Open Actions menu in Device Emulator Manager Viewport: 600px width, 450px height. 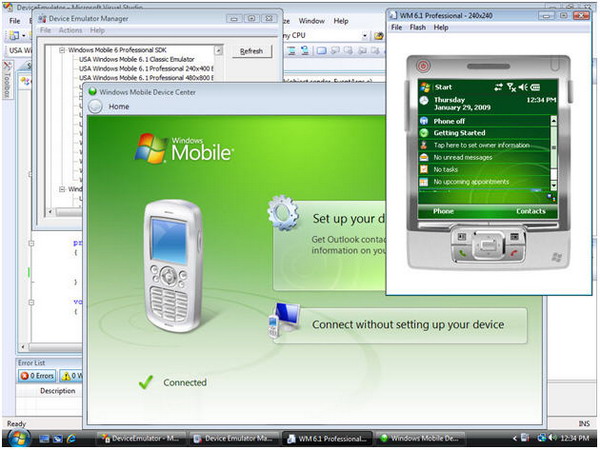click(x=70, y=30)
